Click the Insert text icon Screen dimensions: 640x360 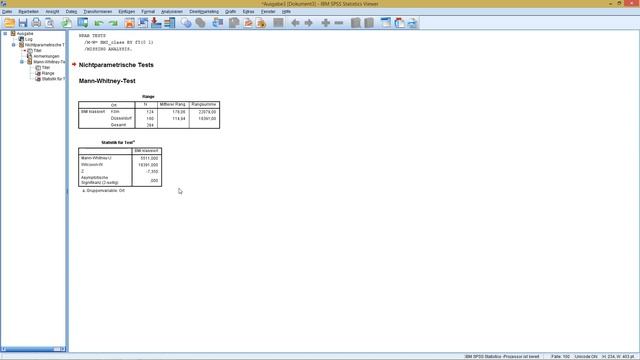tap(412, 23)
